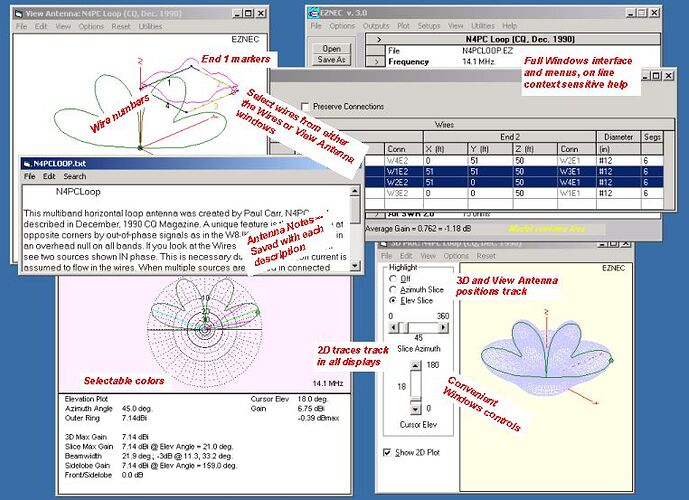Screen dimensions: 689x500
Task: Open Help menu in EZNEC main window
Action: coord(509,26)
